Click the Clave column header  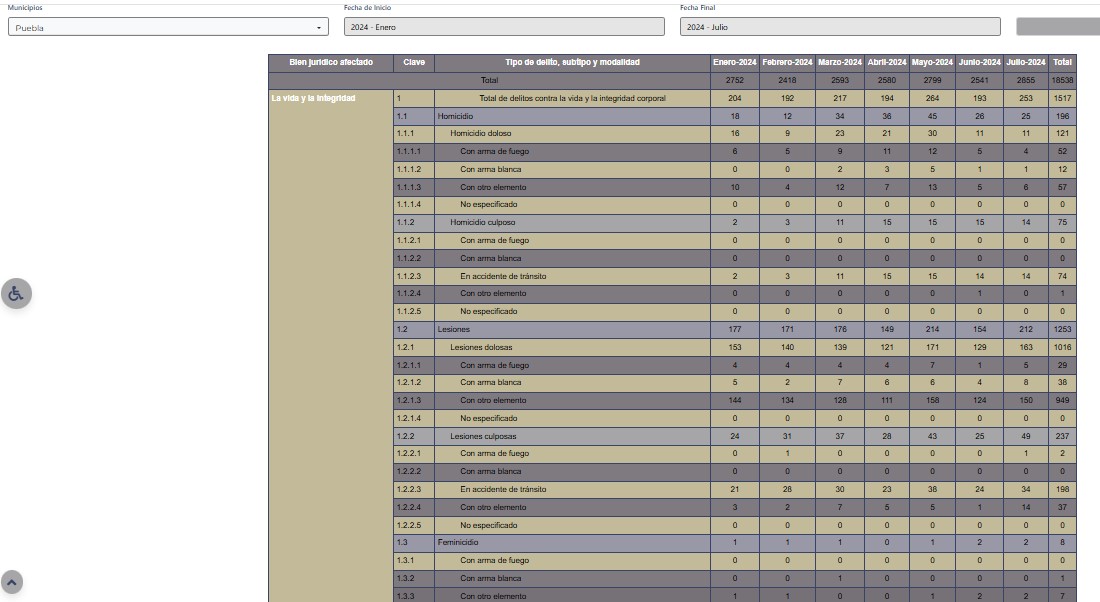(414, 62)
